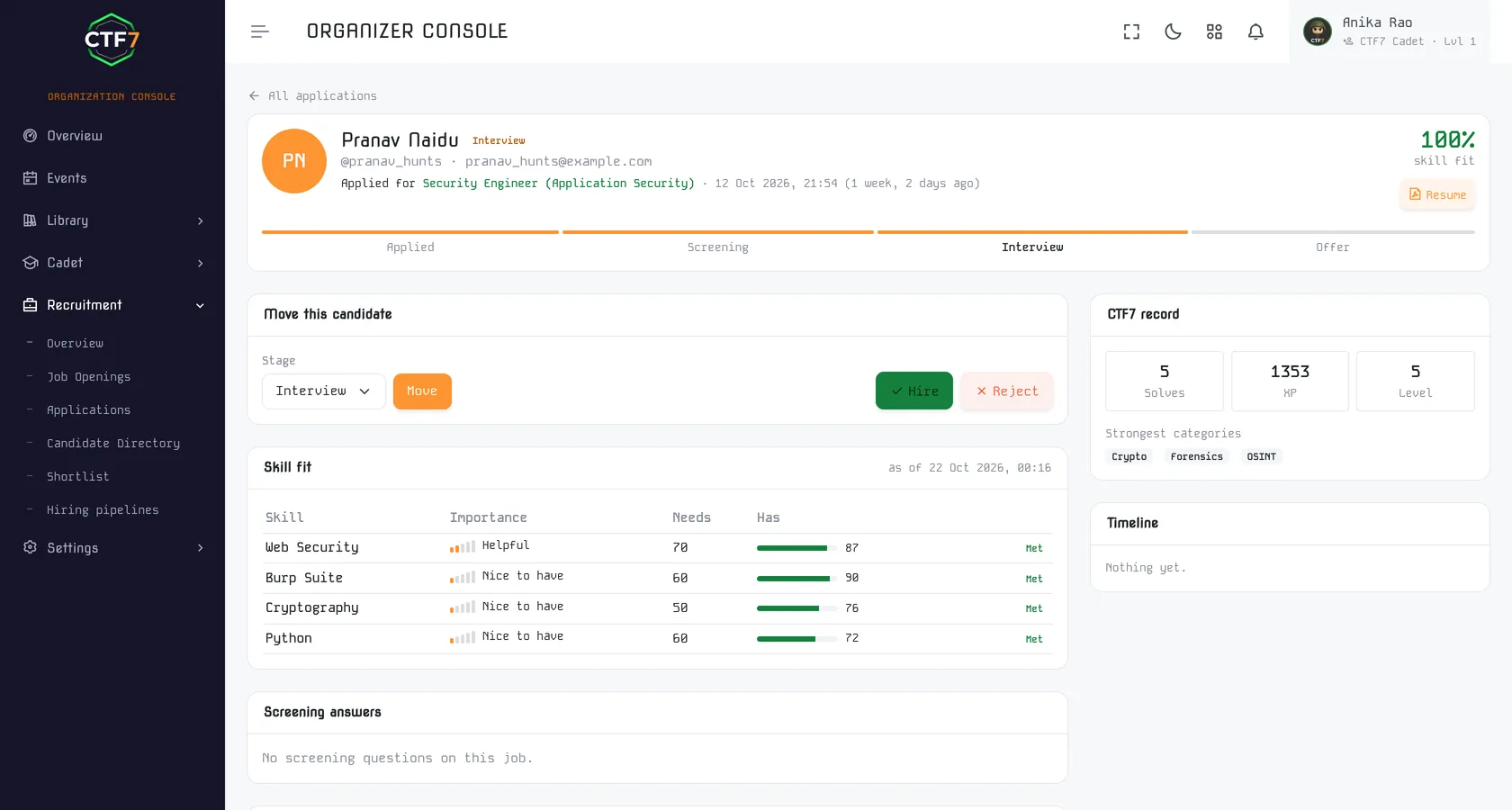The width and height of the screenshot is (1512, 810).
Task: Click the 100% skill fit score
Action: tap(1447, 139)
